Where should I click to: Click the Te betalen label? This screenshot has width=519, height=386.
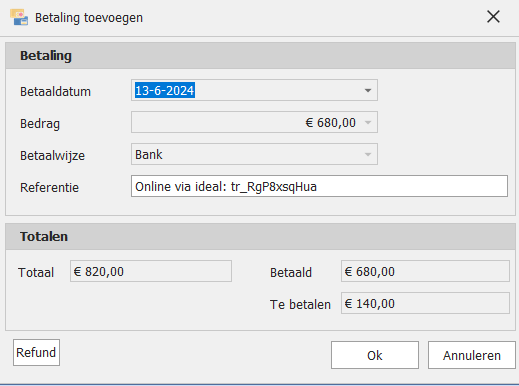pos(300,305)
